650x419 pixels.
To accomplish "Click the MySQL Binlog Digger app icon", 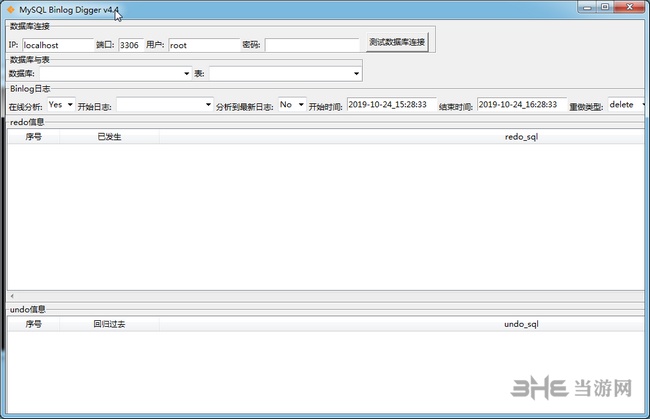I will (10, 9).
